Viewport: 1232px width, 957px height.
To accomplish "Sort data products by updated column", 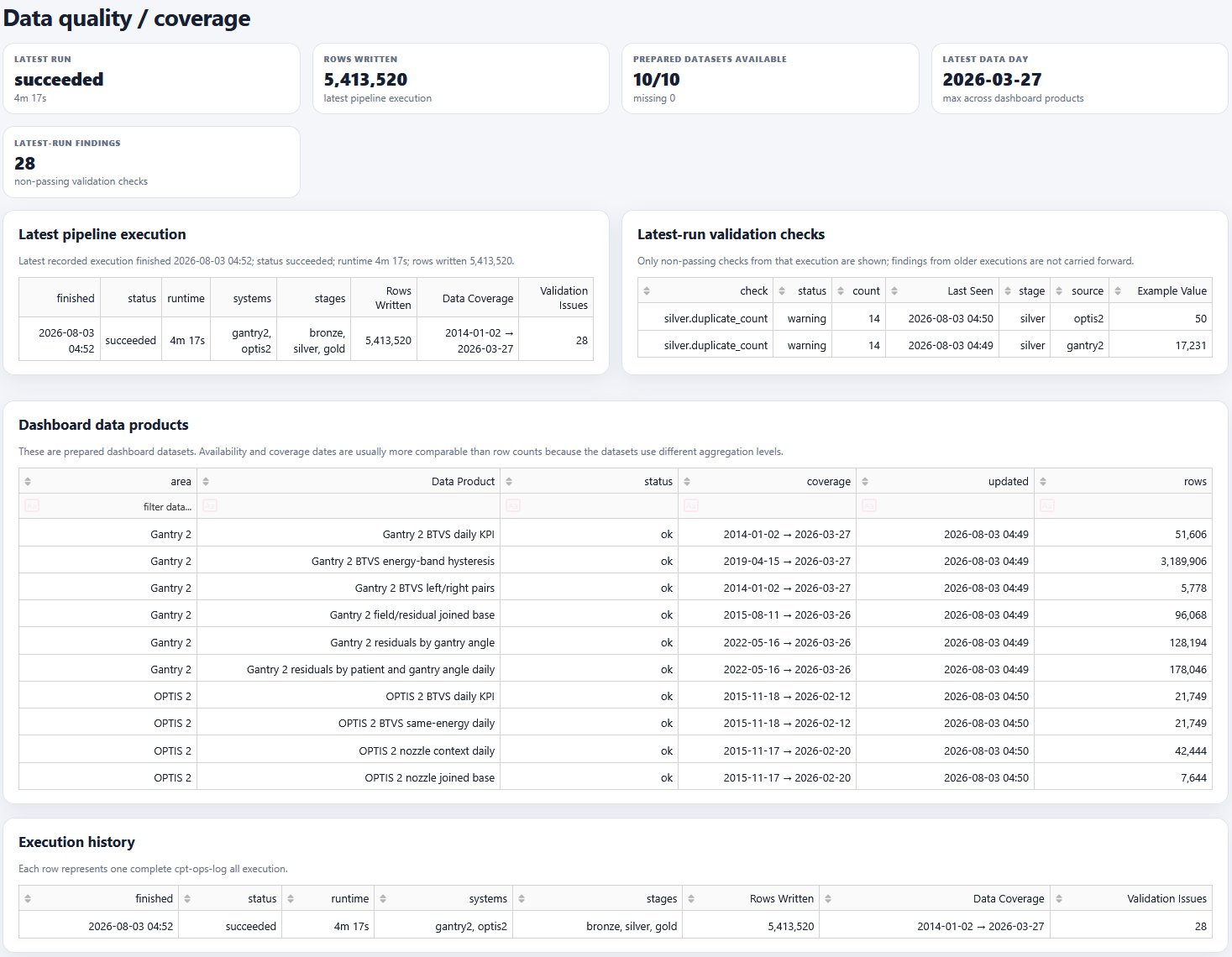I will tap(865, 482).
